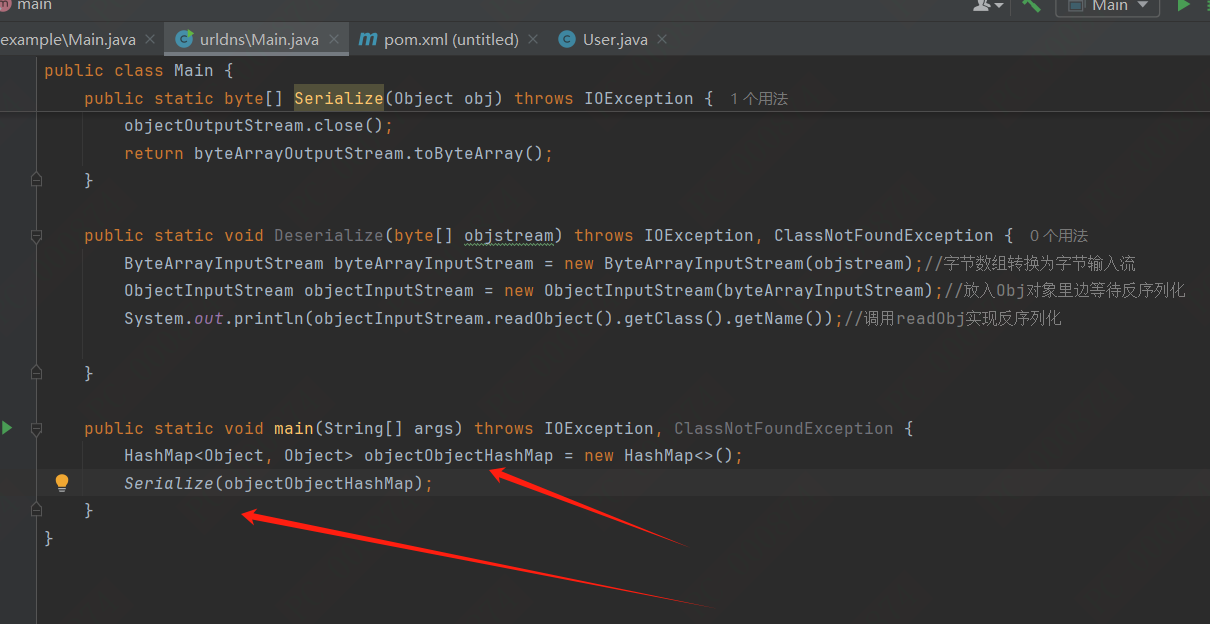Open the user account icon in the toolbar
Screen dimensions: 1210x624
[986, 6]
